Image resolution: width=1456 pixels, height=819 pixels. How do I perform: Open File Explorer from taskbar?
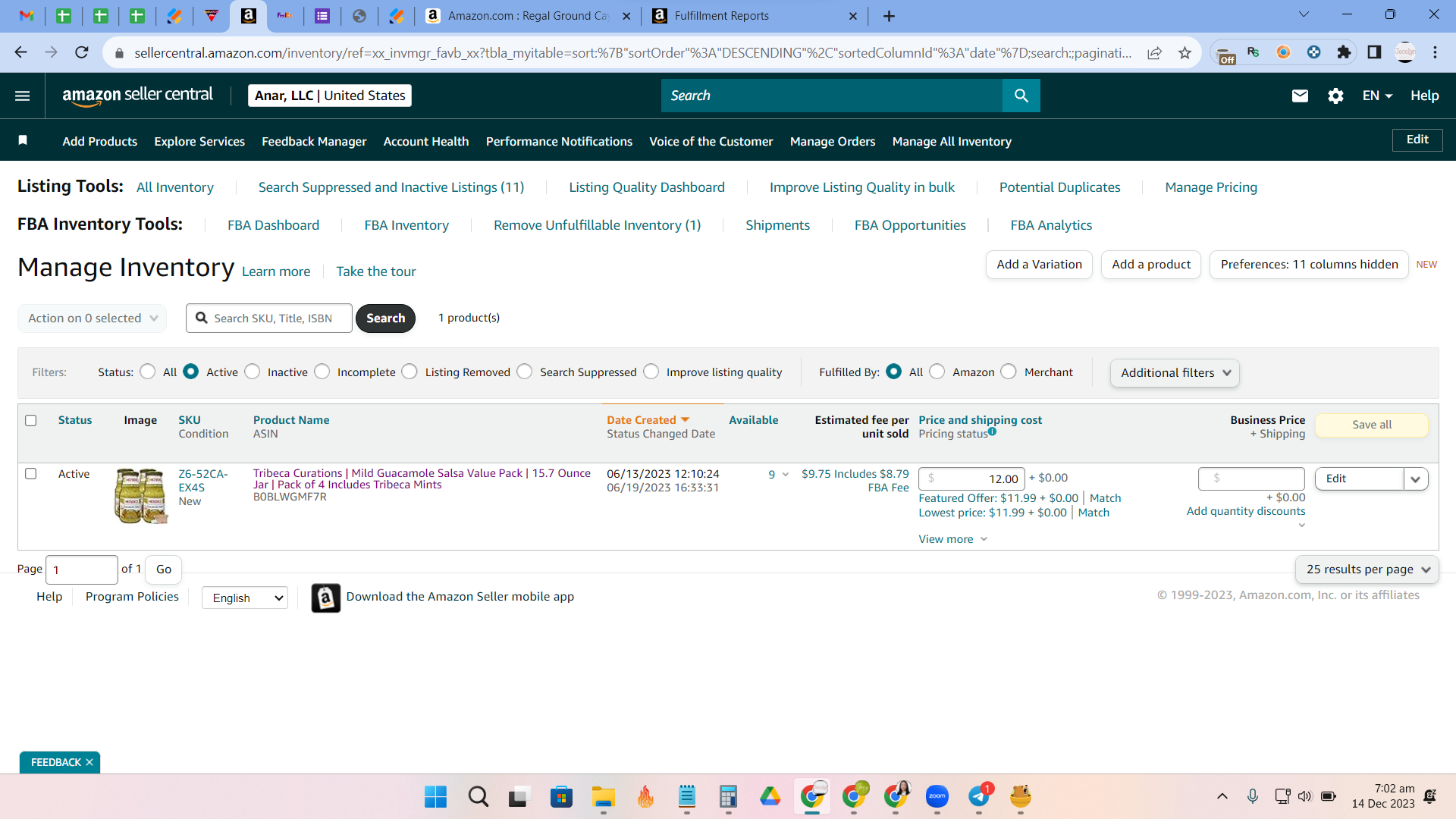click(x=604, y=796)
